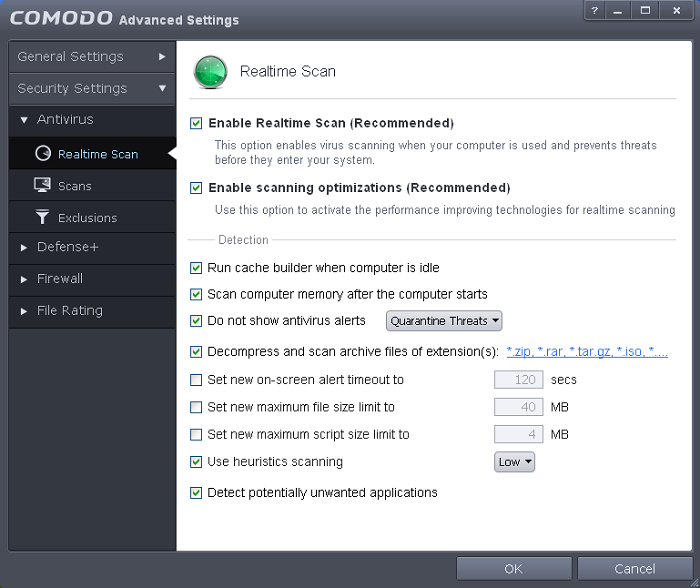Open the Exclusions settings page

coord(92,217)
